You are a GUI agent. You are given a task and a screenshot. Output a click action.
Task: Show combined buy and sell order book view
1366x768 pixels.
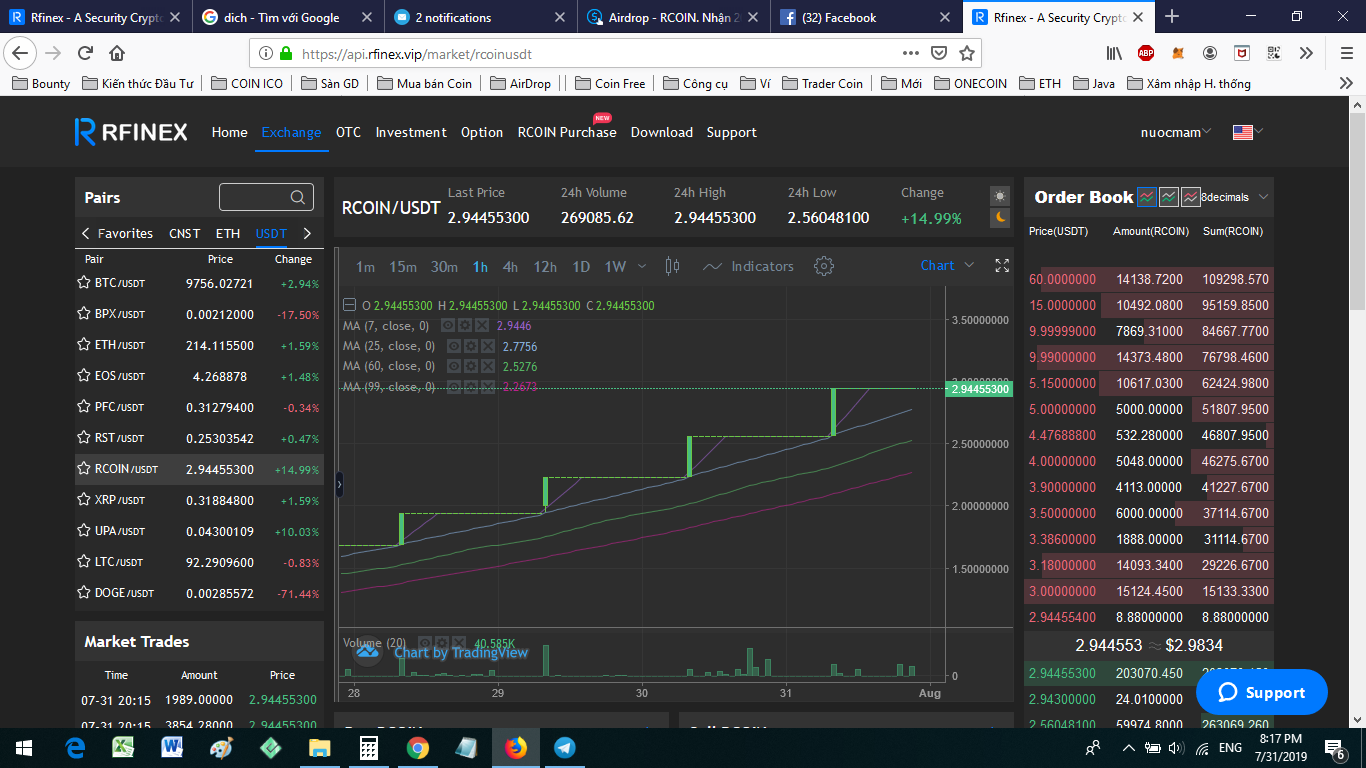click(1147, 197)
